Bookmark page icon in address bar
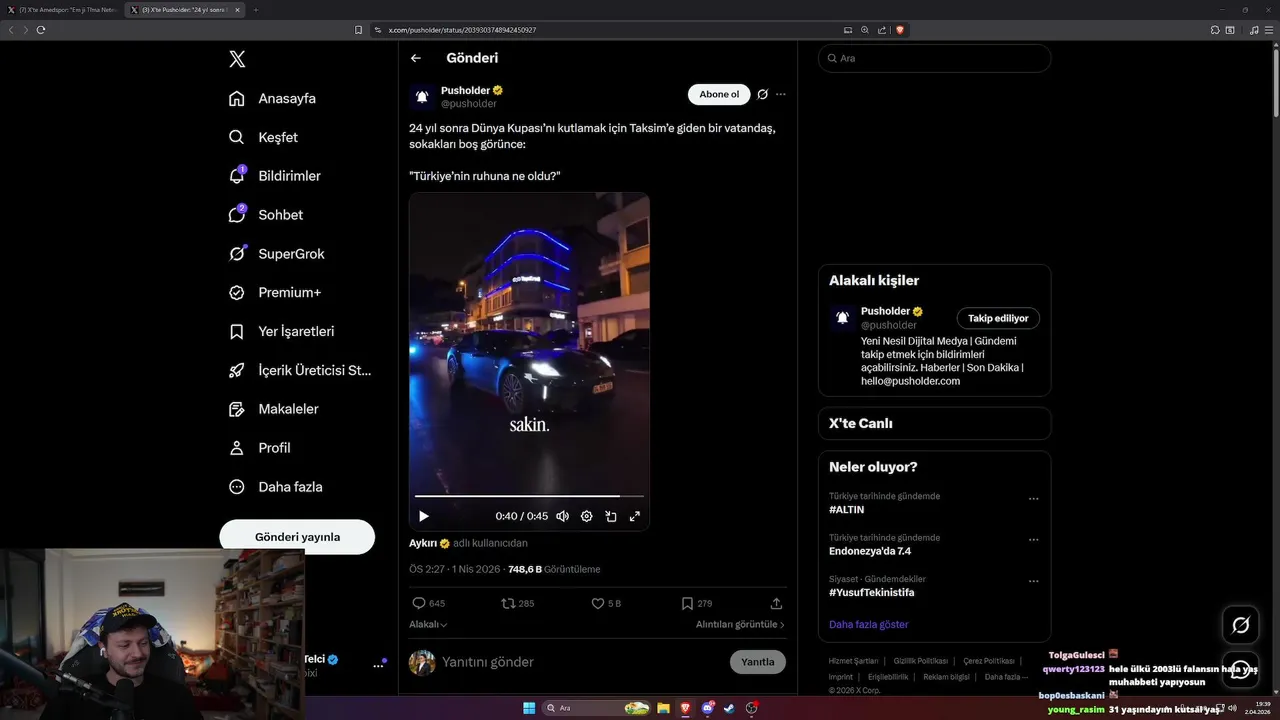 tap(358, 30)
